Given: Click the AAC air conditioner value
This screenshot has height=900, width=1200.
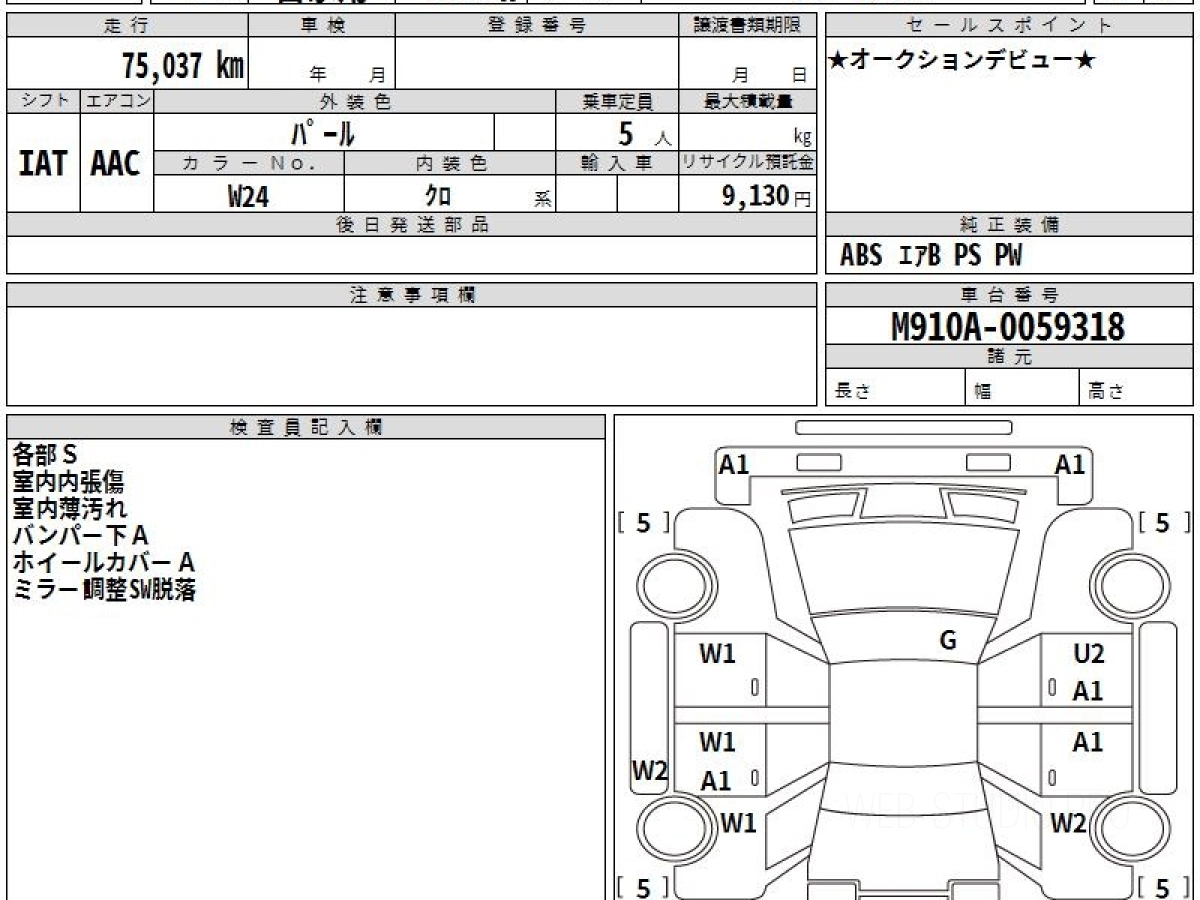Looking at the screenshot, I should pos(116,163).
